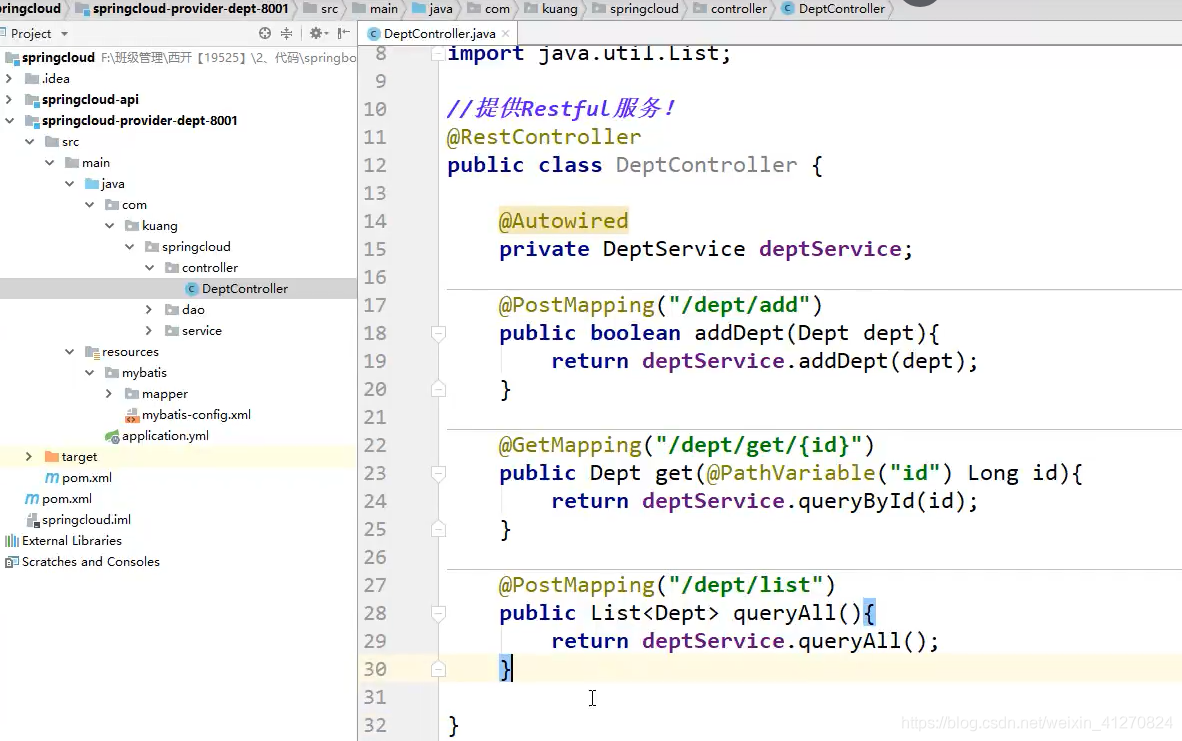Click the queryById call on line 24

(x=856, y=501)
